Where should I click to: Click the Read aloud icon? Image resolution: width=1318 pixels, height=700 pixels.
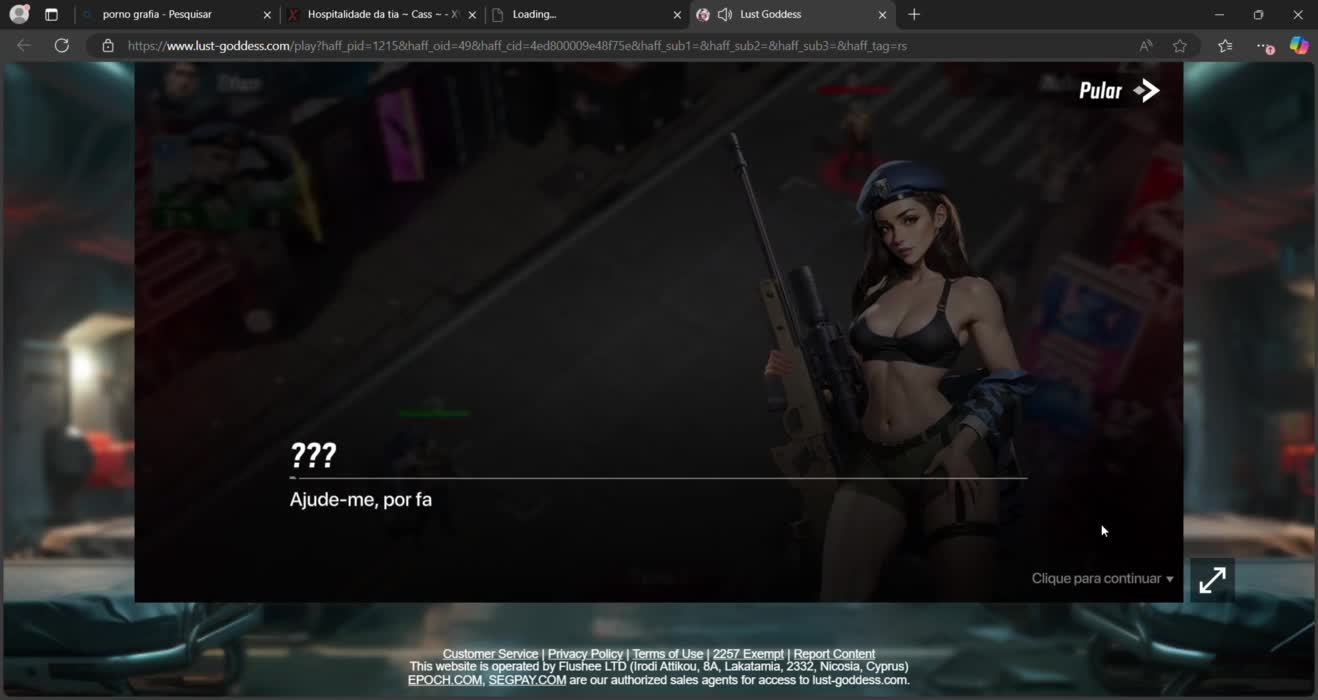point(1146,46)
